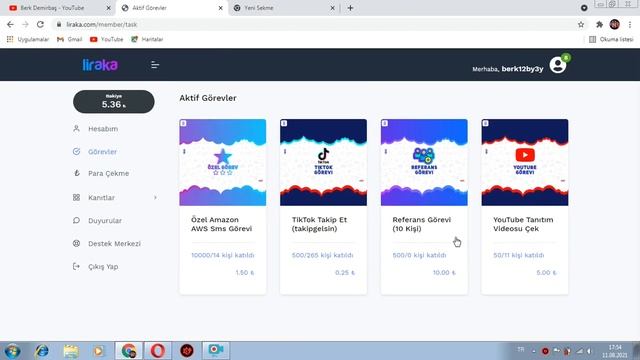Click browser forward arrow button

[25, 24]
